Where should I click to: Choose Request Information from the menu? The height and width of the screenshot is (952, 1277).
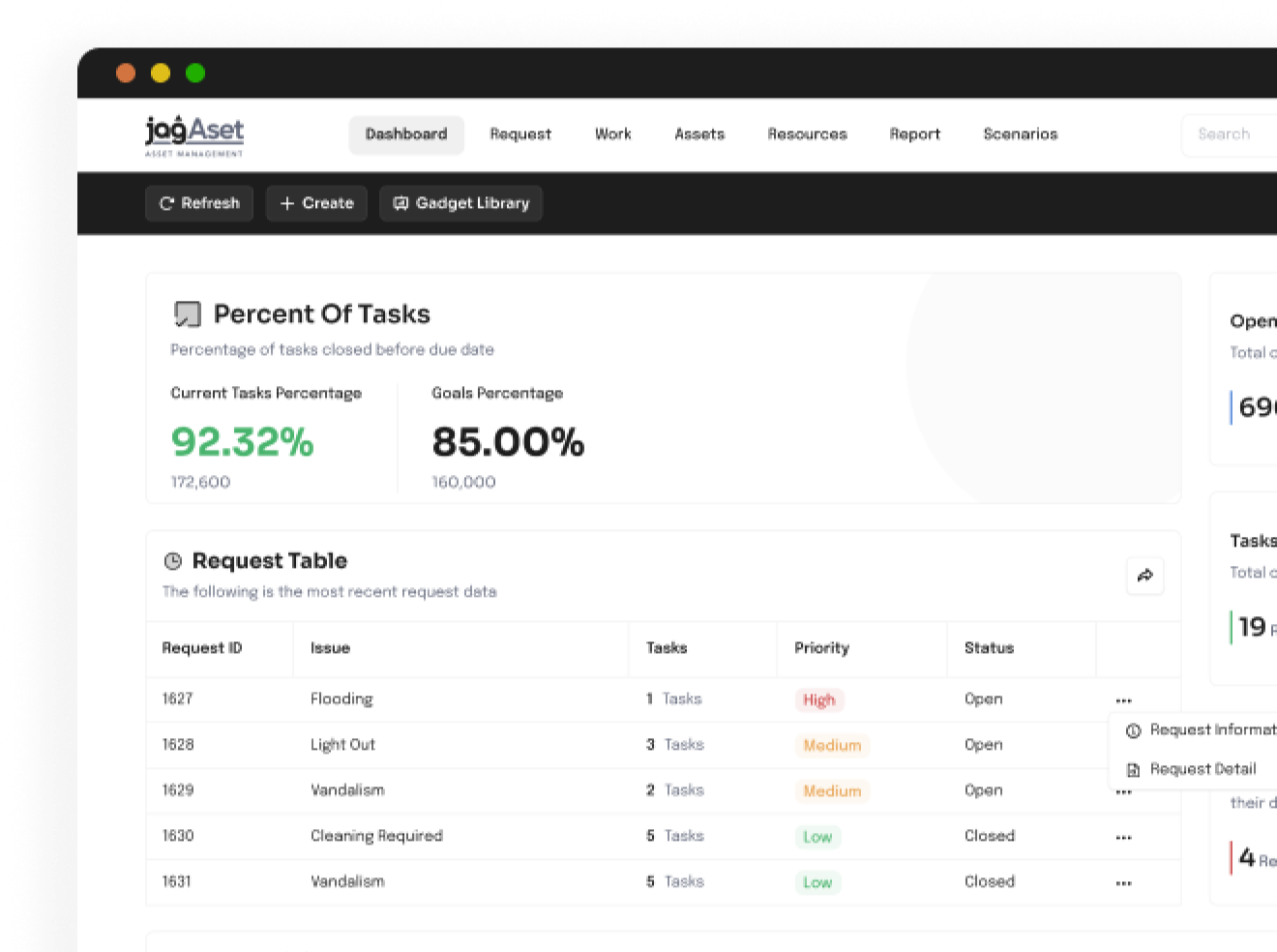1201,730
